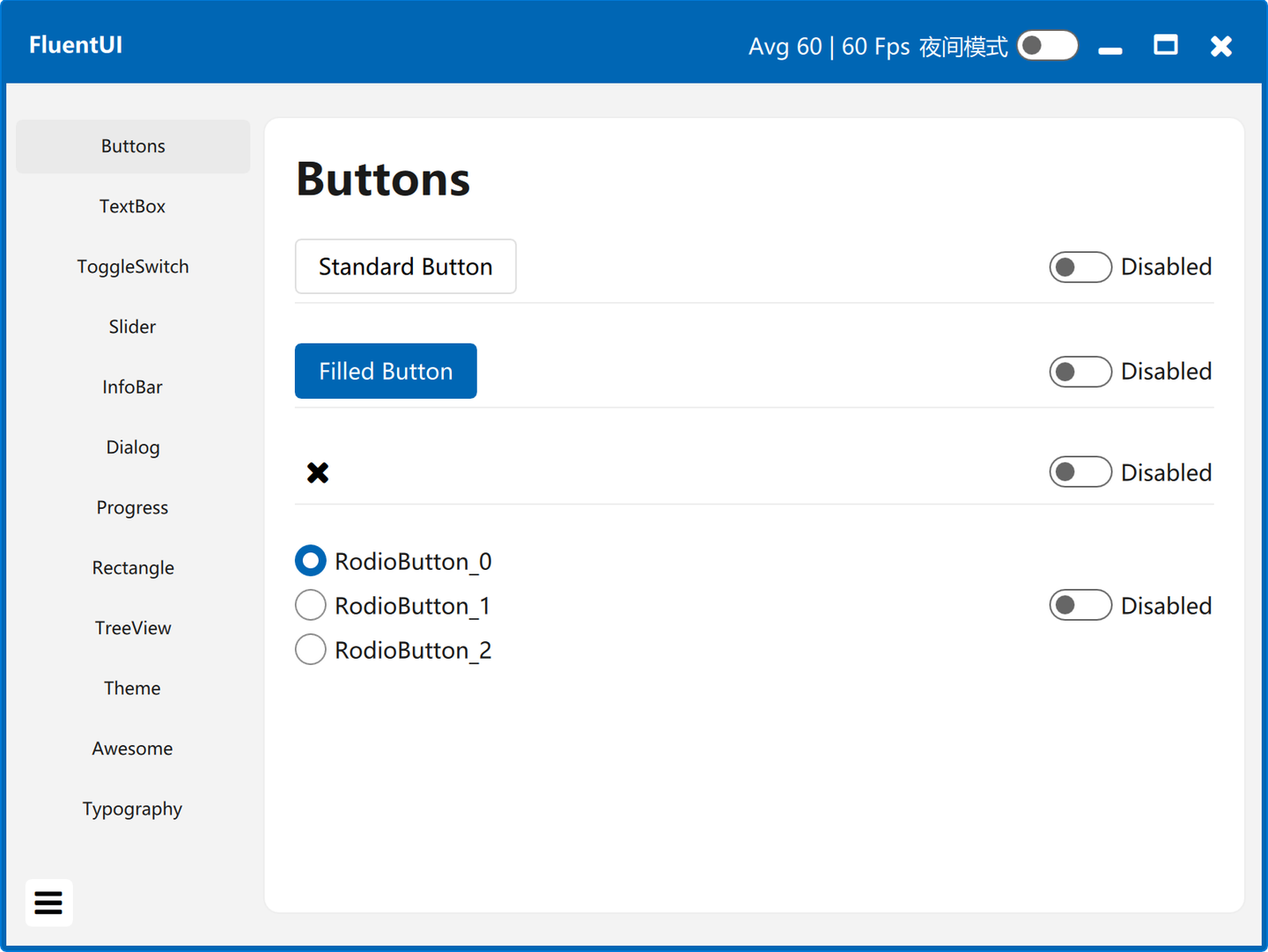Click the blue Filled Button
1268x952 pixels.
pyautogui.click(x=386, y=372)
